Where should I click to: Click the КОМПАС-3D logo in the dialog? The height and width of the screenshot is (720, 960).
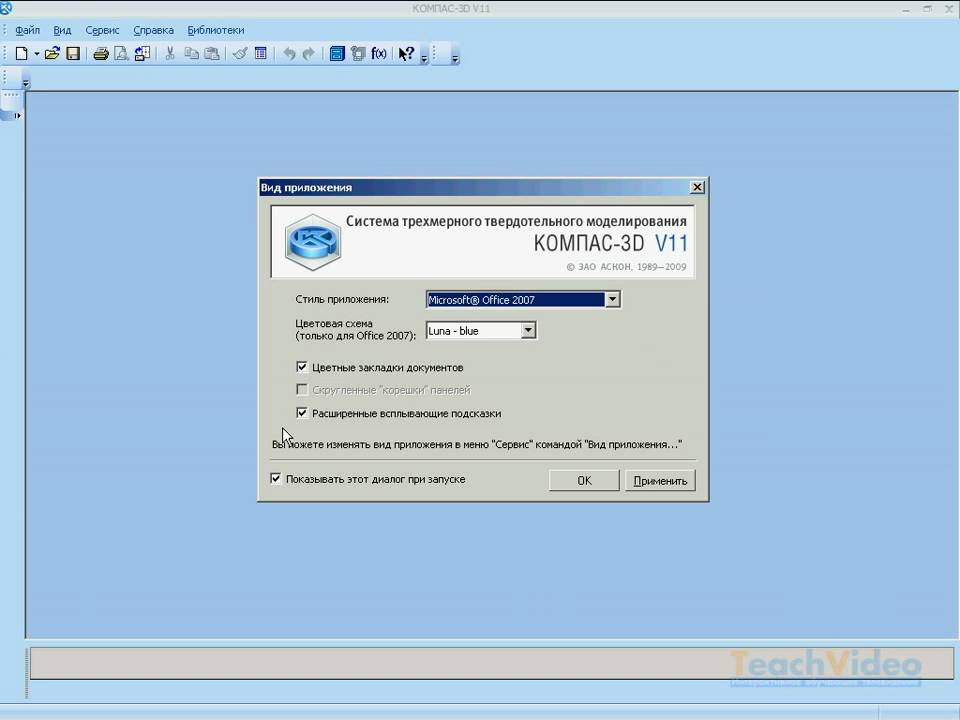313,242
